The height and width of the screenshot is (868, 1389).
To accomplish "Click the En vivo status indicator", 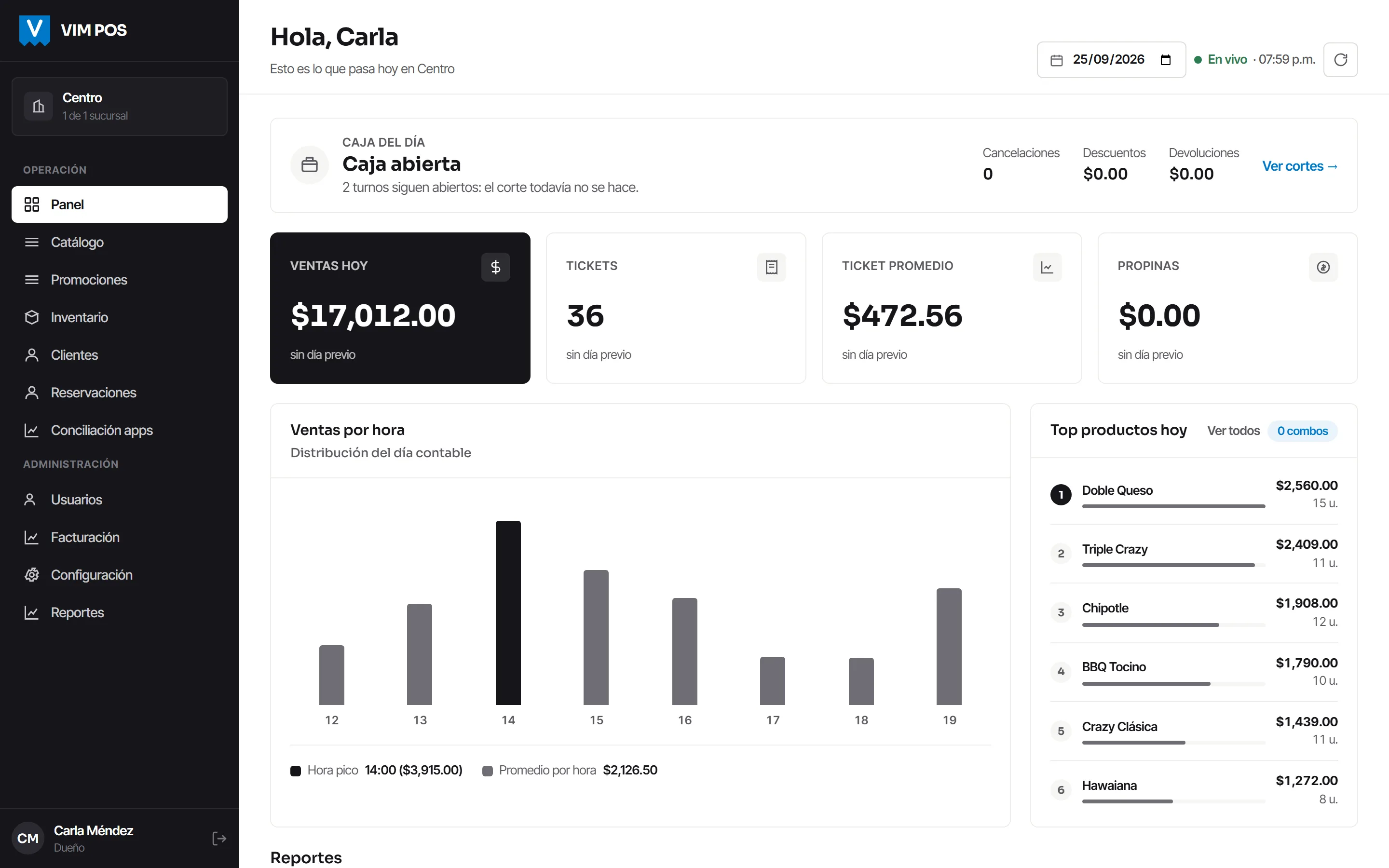I will tap(1220, 60).
